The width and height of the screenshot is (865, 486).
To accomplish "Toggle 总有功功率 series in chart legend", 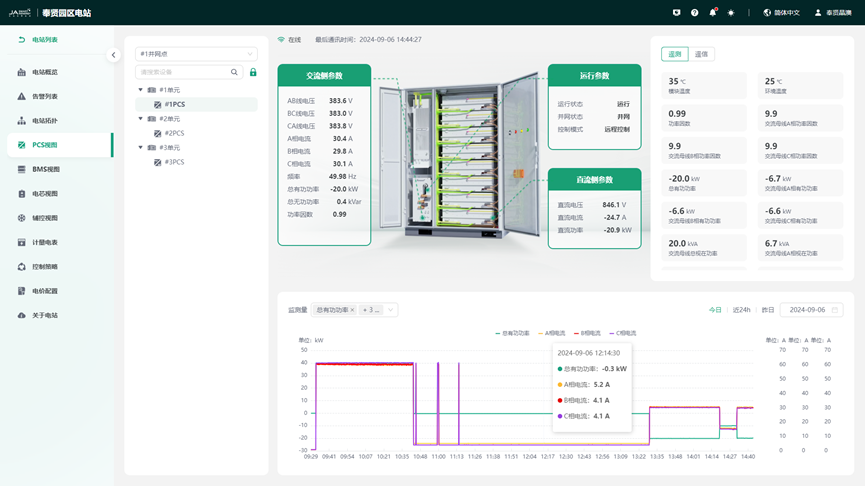I will tap(512, 333).
